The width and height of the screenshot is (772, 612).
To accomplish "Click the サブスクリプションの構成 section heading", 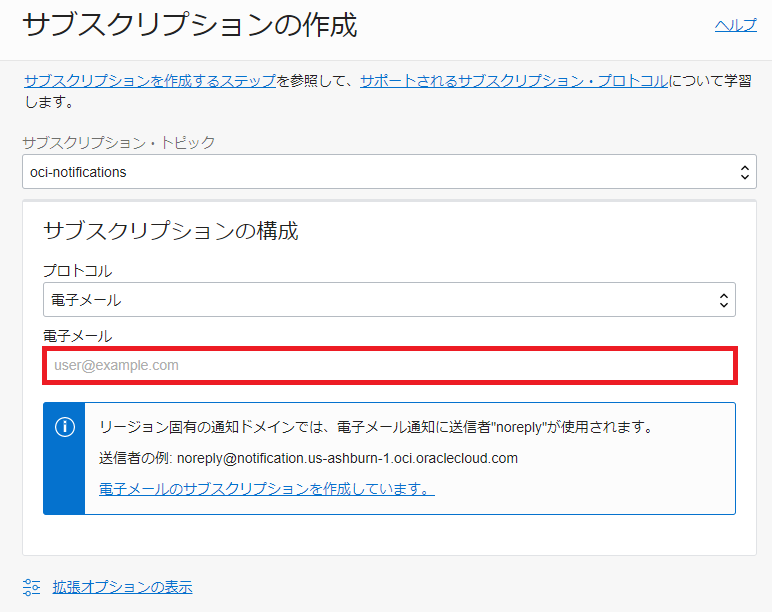I will point(171,231).
